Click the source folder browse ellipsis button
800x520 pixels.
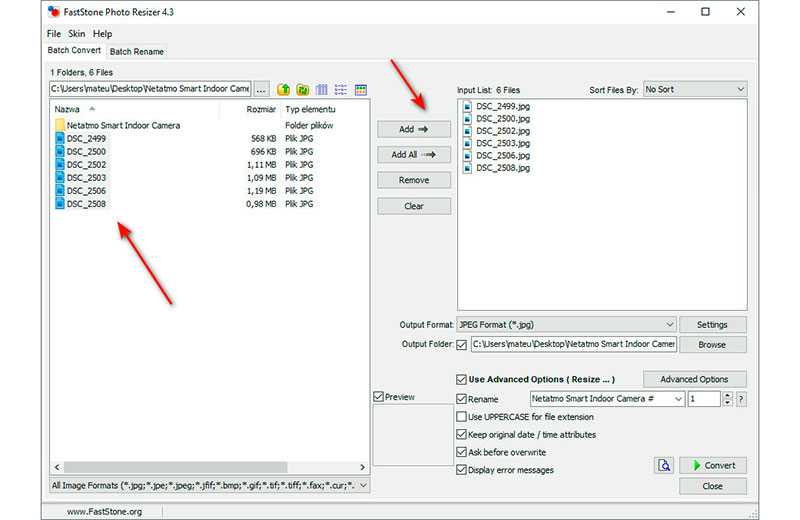tap(262, 90)
